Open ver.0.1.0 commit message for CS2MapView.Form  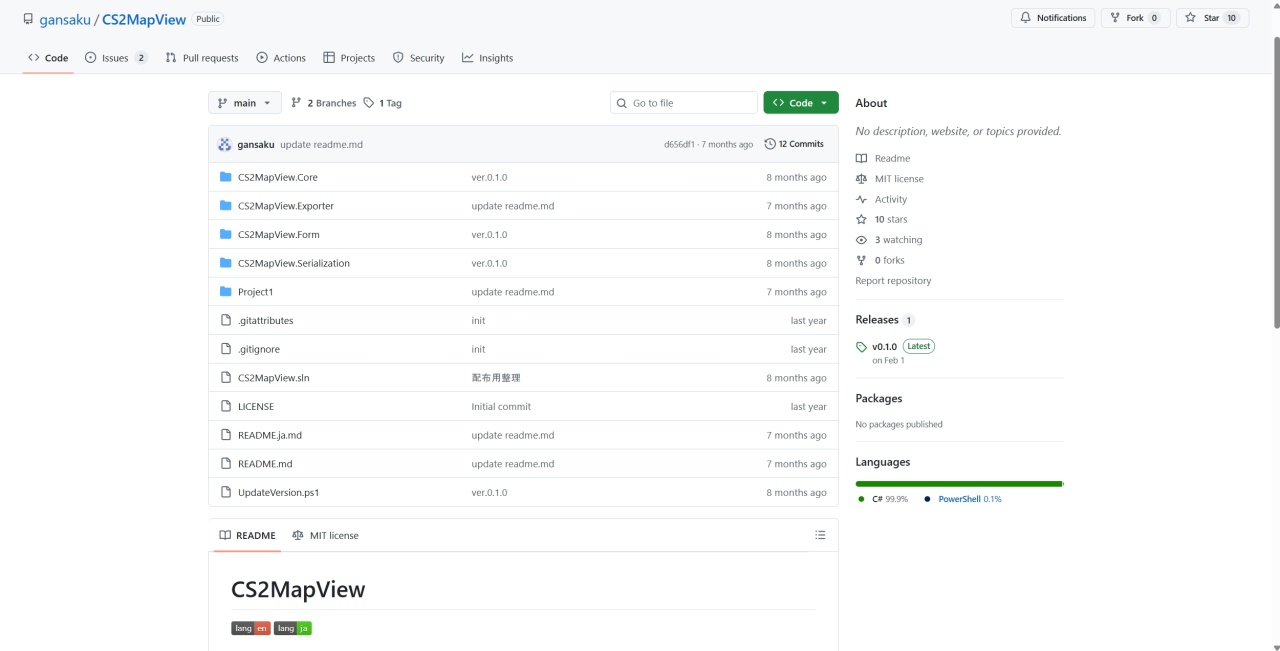pyautogui.click(x=490, y=235)
